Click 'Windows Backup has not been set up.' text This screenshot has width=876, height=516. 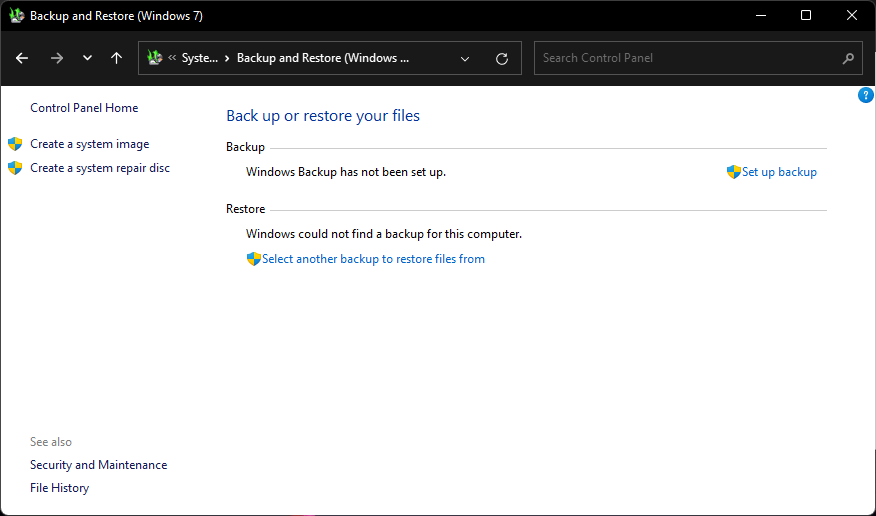click(x=346, y=172)
